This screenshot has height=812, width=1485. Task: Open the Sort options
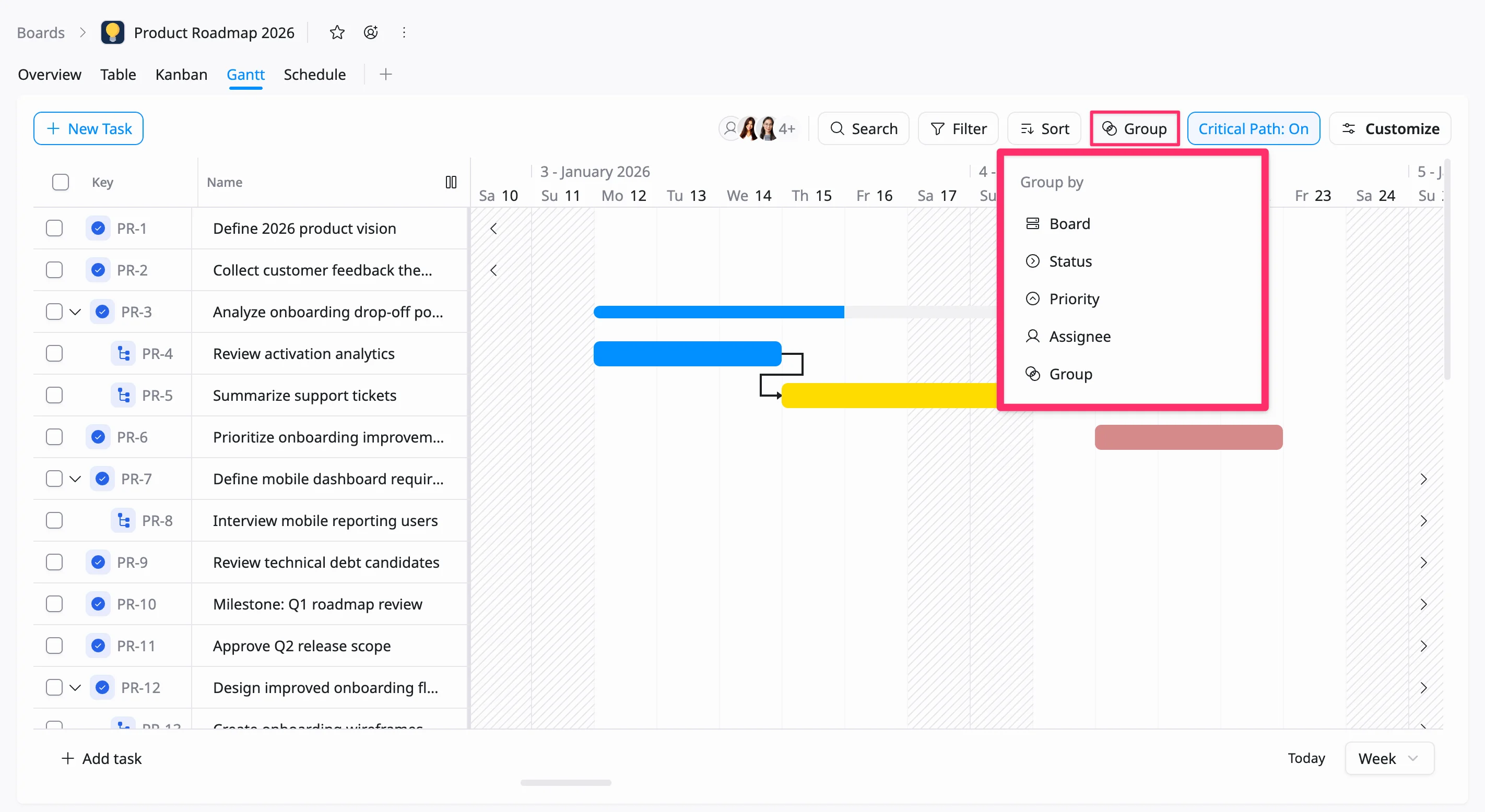tap(1044, 128)
